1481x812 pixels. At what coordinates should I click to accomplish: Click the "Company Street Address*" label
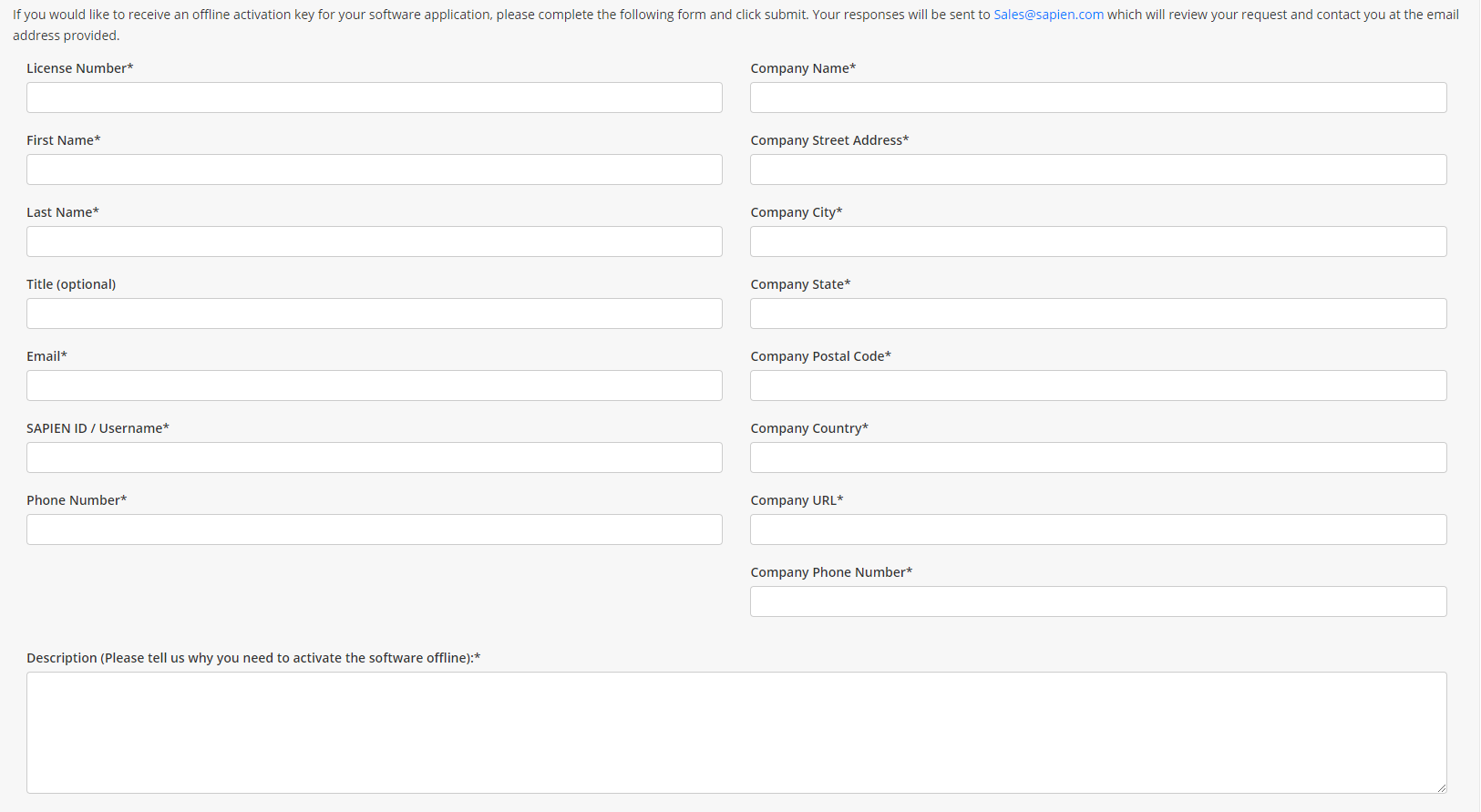point(829,140)
